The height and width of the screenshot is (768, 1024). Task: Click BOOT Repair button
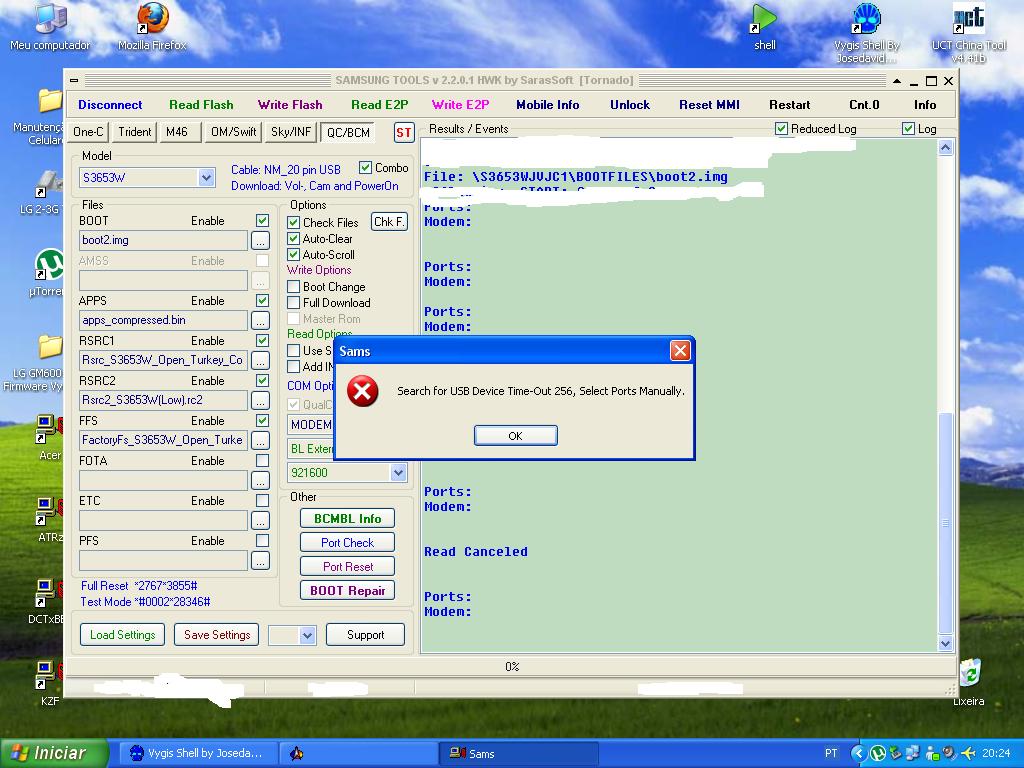[x=347, y=590]
